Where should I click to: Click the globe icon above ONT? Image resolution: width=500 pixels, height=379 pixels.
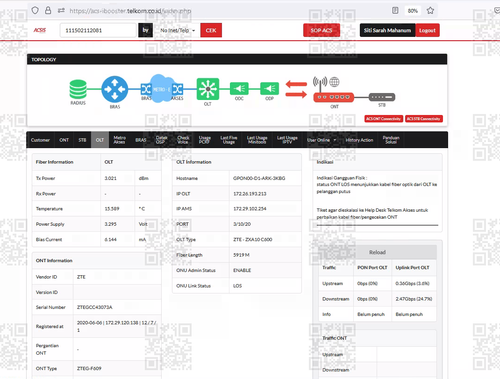[x=334, y=82]
